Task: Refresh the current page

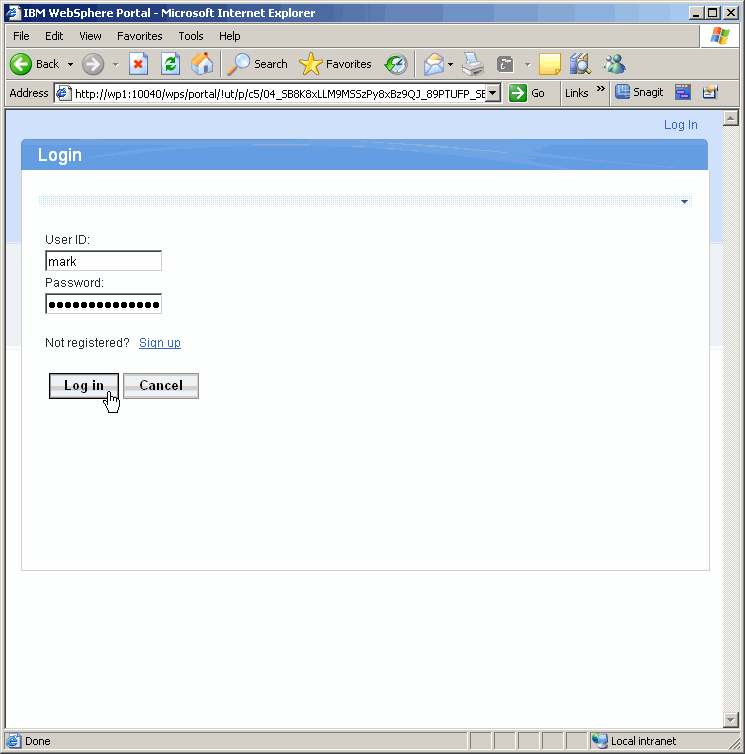Action: (x=171, y=64)
